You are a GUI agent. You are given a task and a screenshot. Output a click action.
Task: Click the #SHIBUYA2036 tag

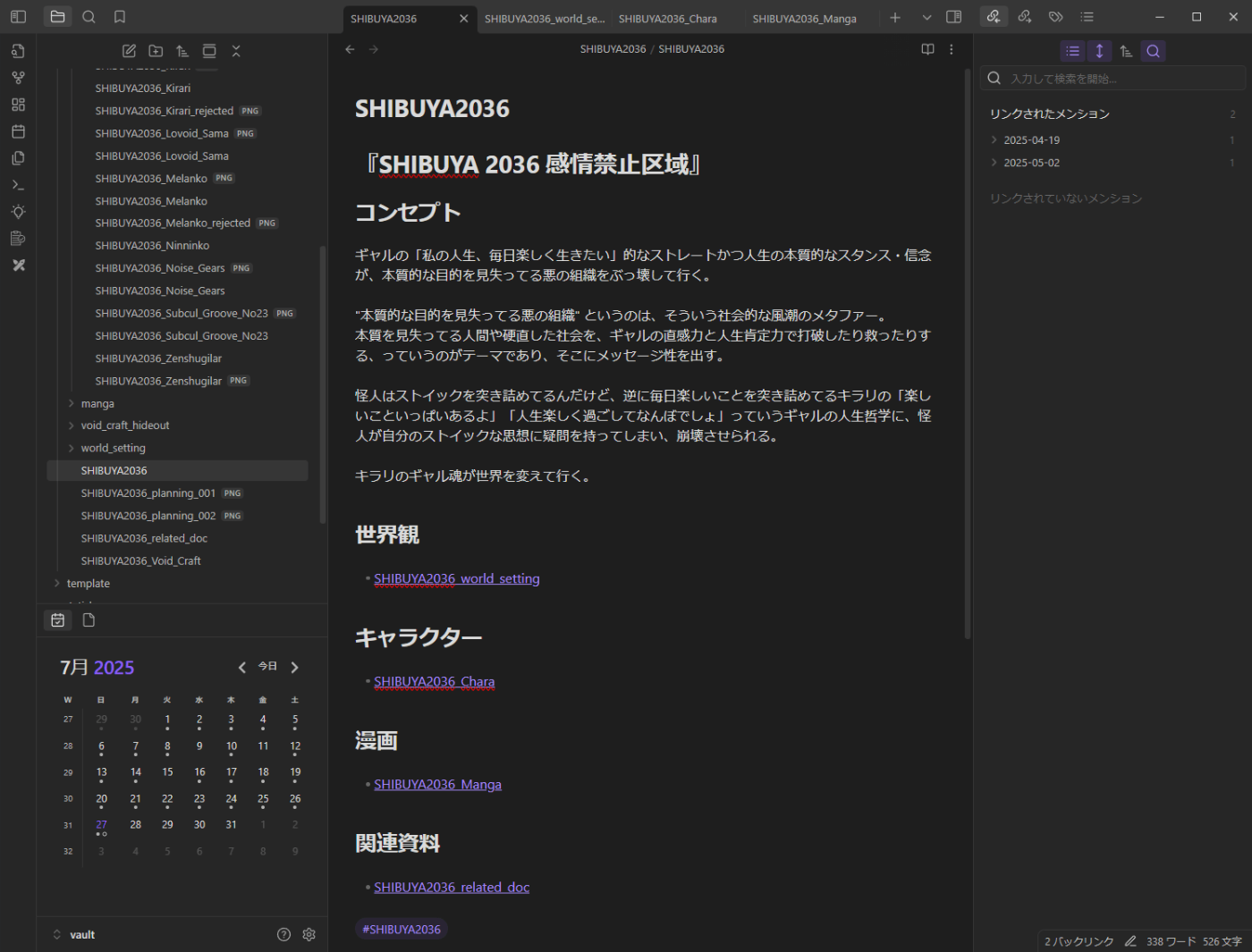click(x=402, y=929)
